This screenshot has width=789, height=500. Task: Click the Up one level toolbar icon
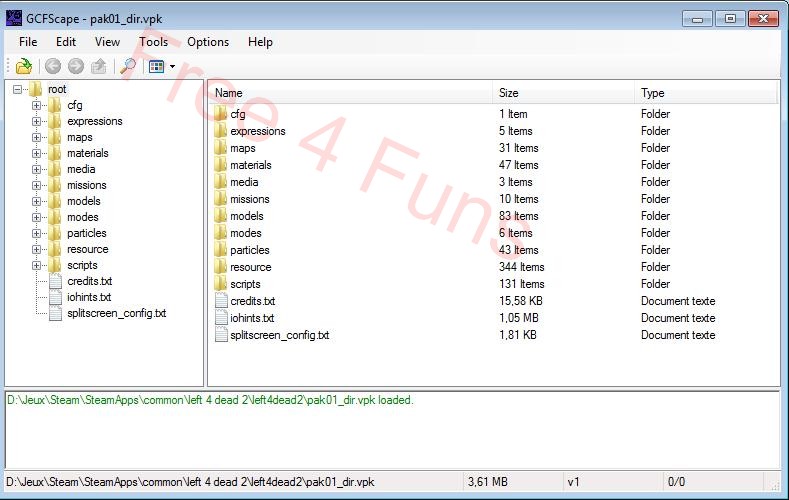(98, 67)
